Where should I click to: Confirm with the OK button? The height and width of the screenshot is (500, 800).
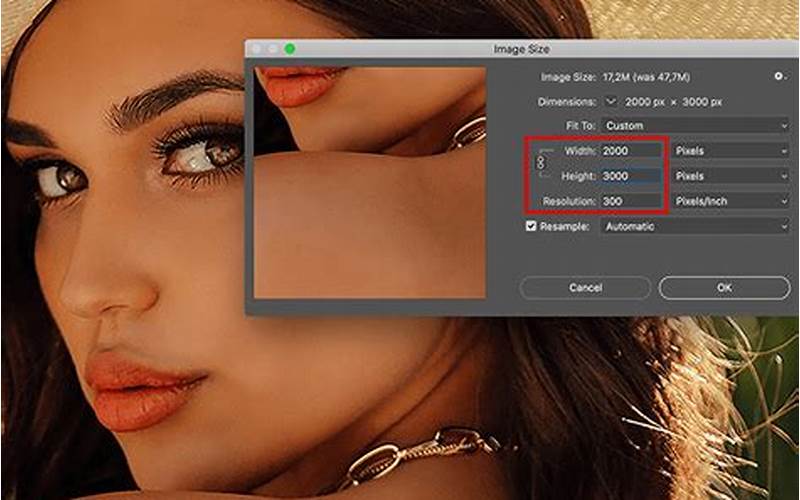pos(724,288)
